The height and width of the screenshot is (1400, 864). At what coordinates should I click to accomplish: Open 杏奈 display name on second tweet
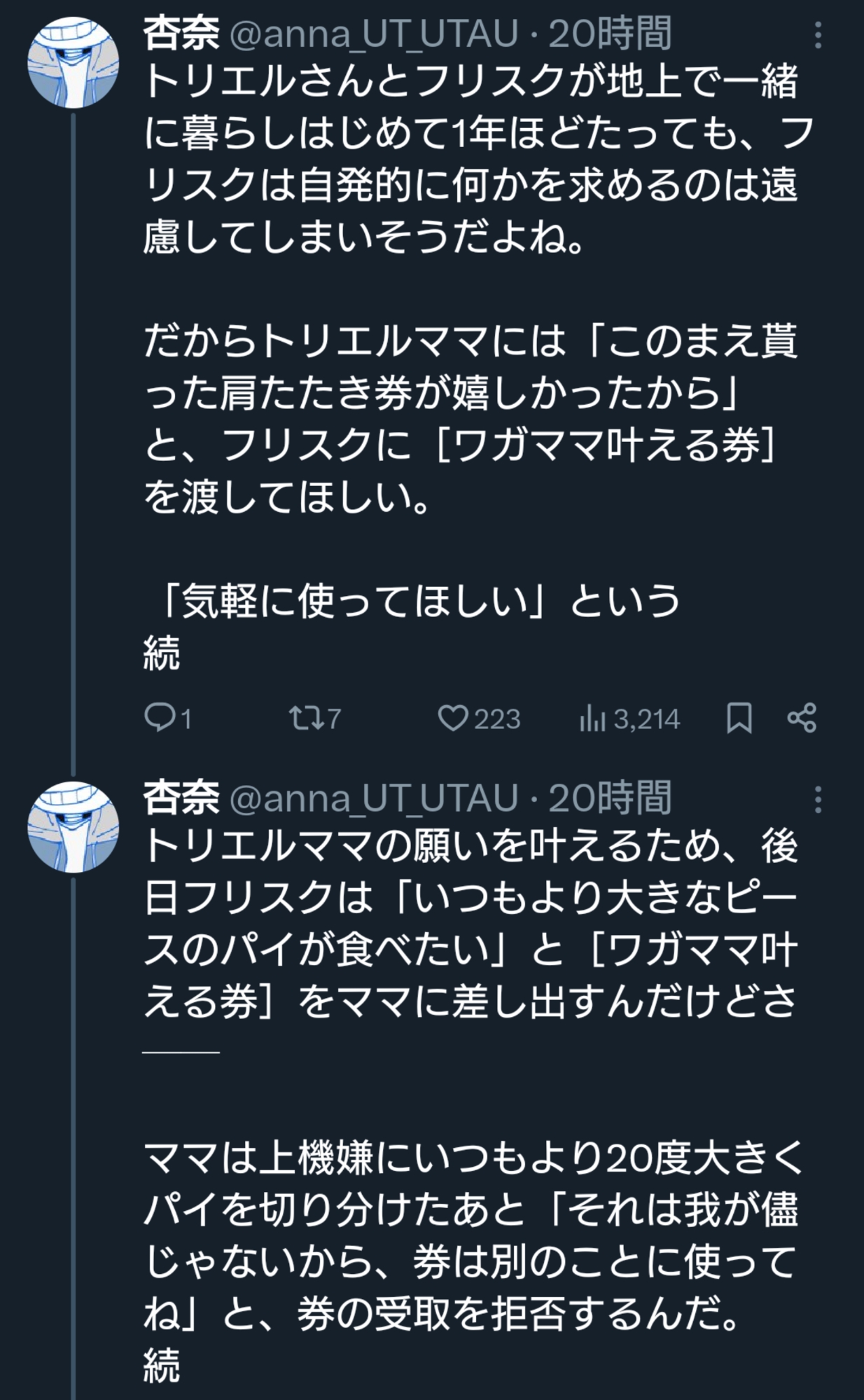(181, 798)
